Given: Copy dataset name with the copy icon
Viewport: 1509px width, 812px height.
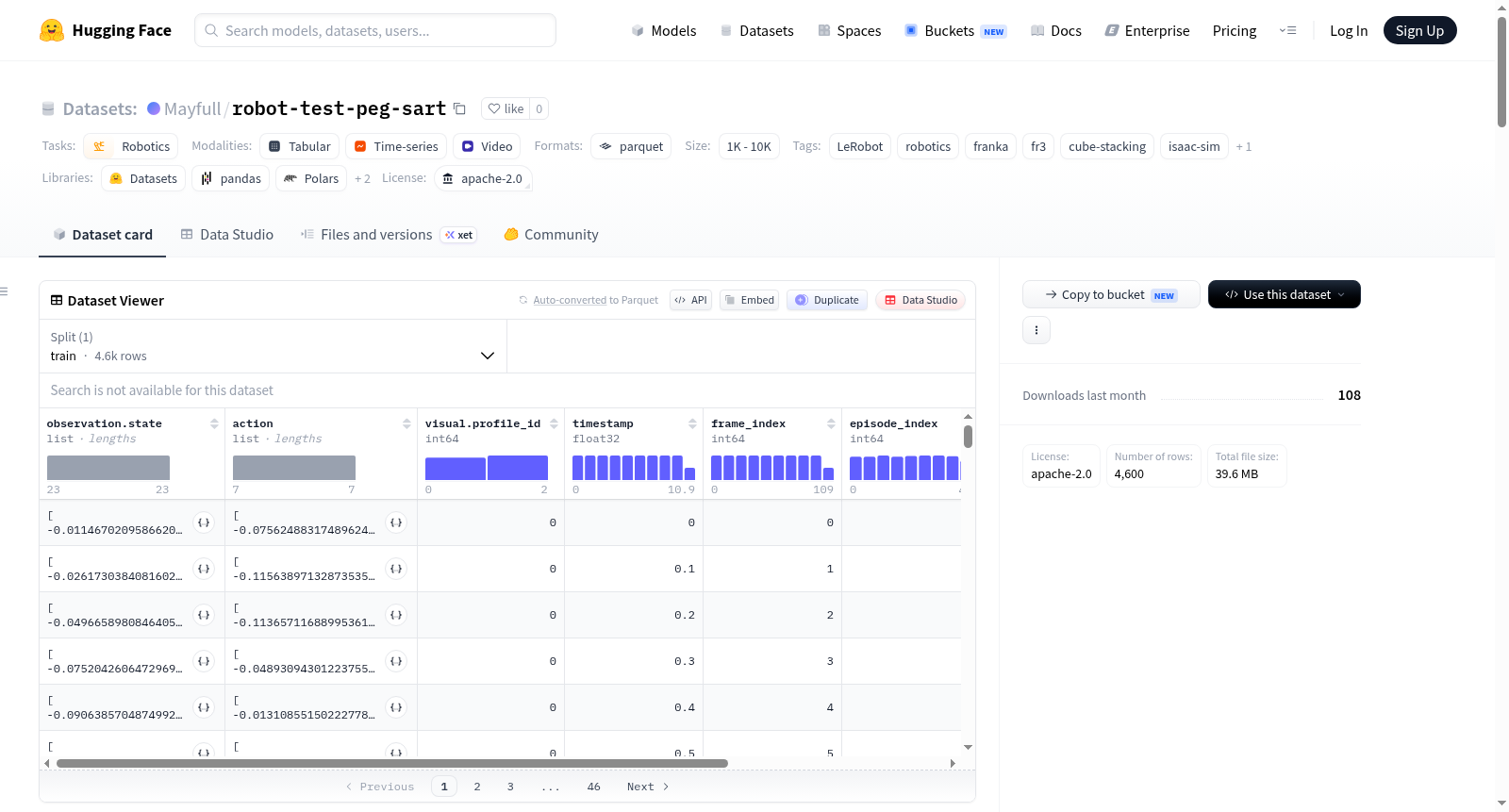Looking at the screenshot, I should pyautogui.click(x=459, y=108).
